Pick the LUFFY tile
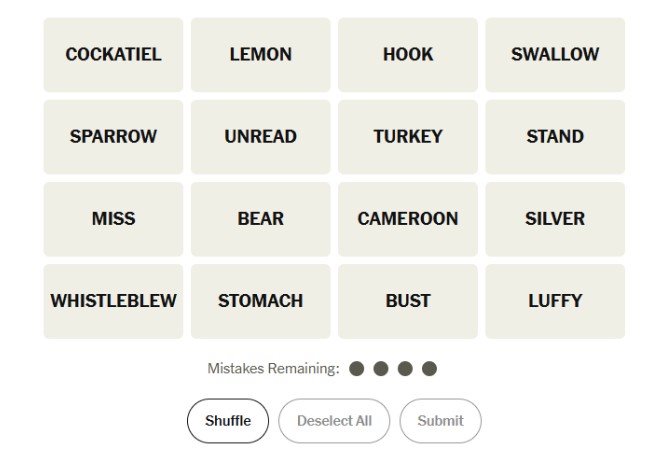This screenshot has width=667, height=456. 555,301
